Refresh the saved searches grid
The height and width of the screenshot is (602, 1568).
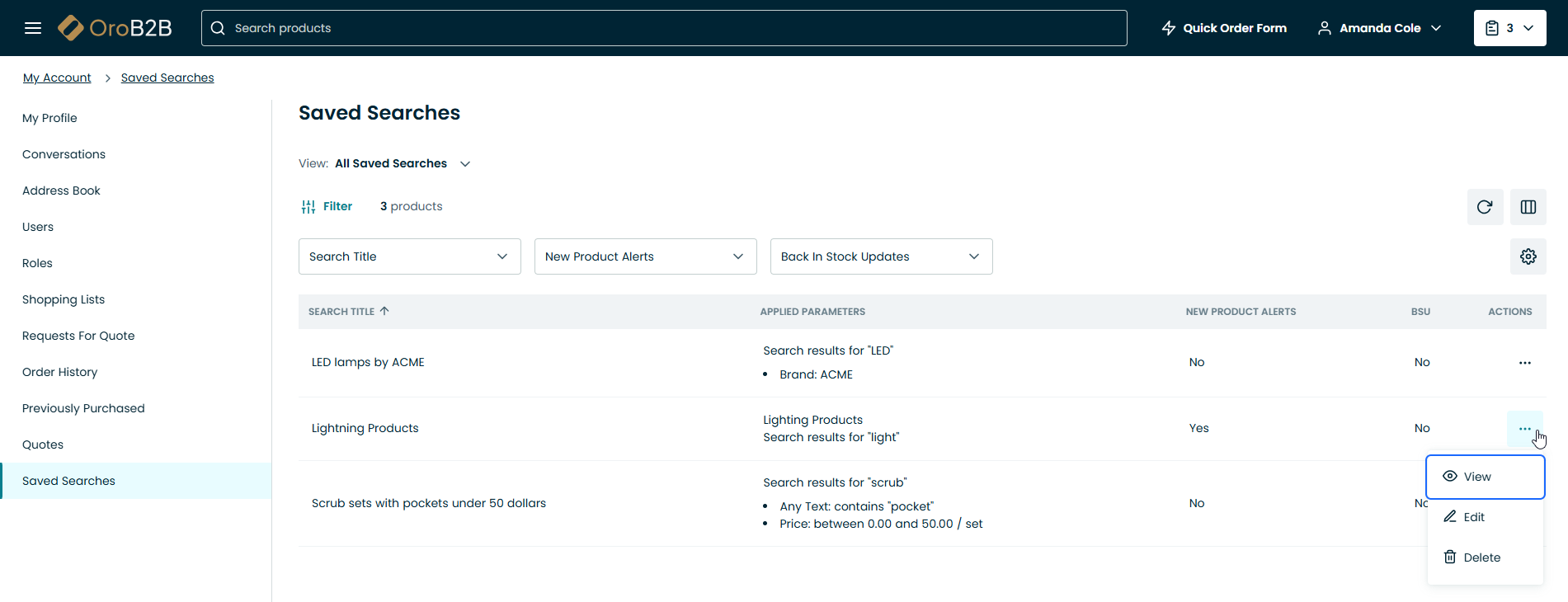1485,207
